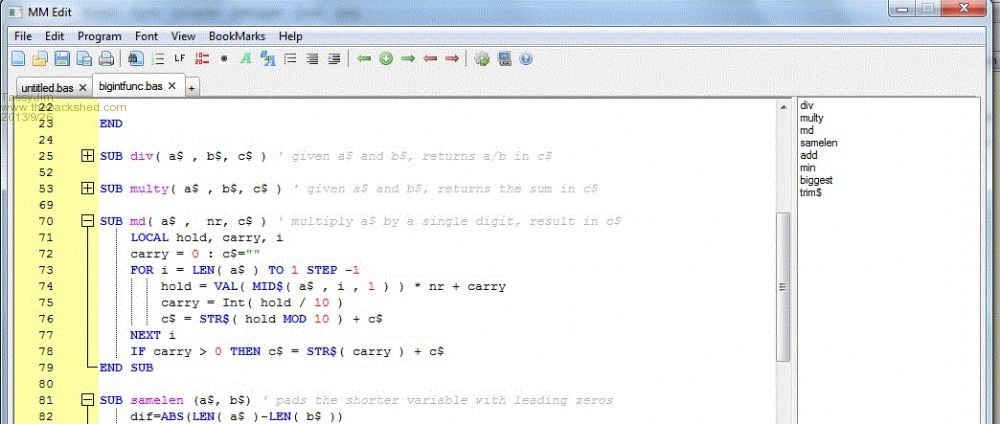Click the green italic A font icon

246,59
